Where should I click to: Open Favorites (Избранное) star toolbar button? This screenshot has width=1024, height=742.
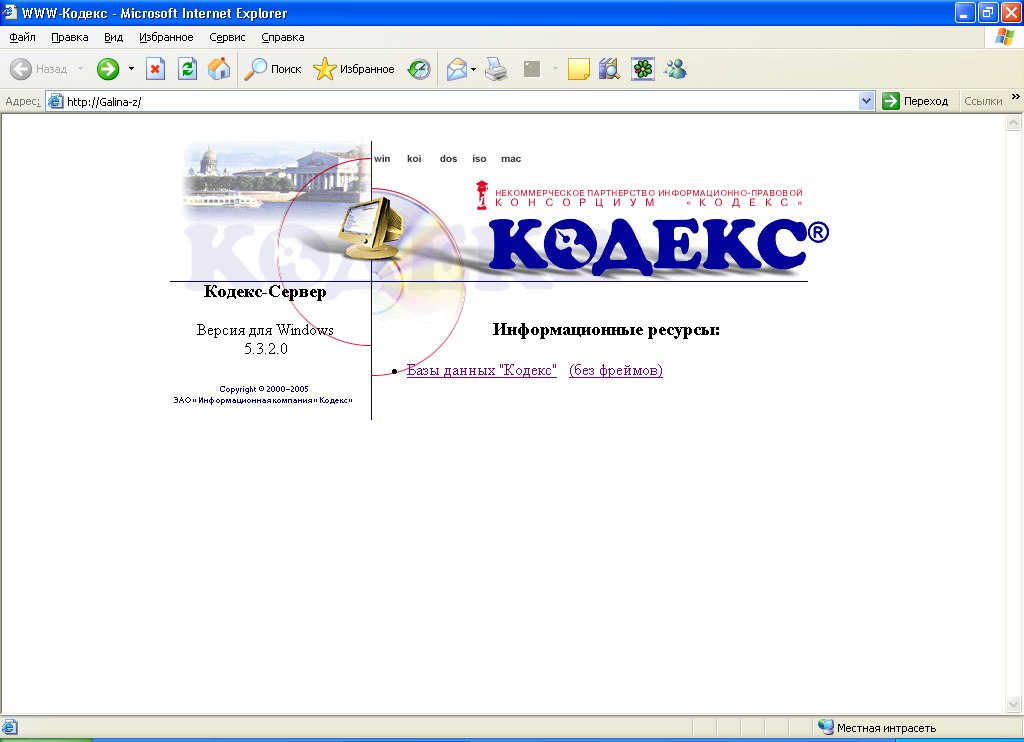tap(353, 69)
